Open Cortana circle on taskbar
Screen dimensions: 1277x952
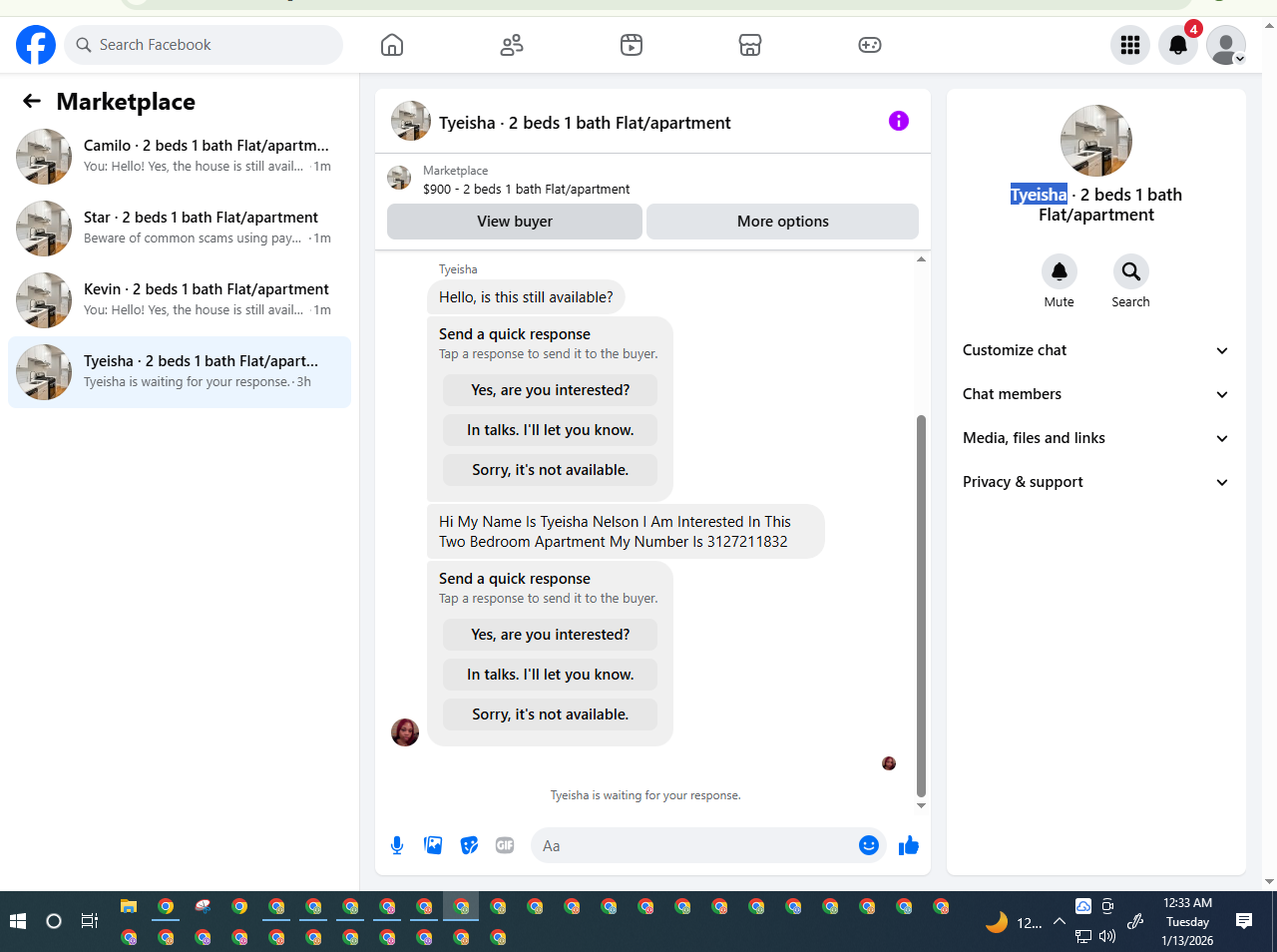[54, 921]
